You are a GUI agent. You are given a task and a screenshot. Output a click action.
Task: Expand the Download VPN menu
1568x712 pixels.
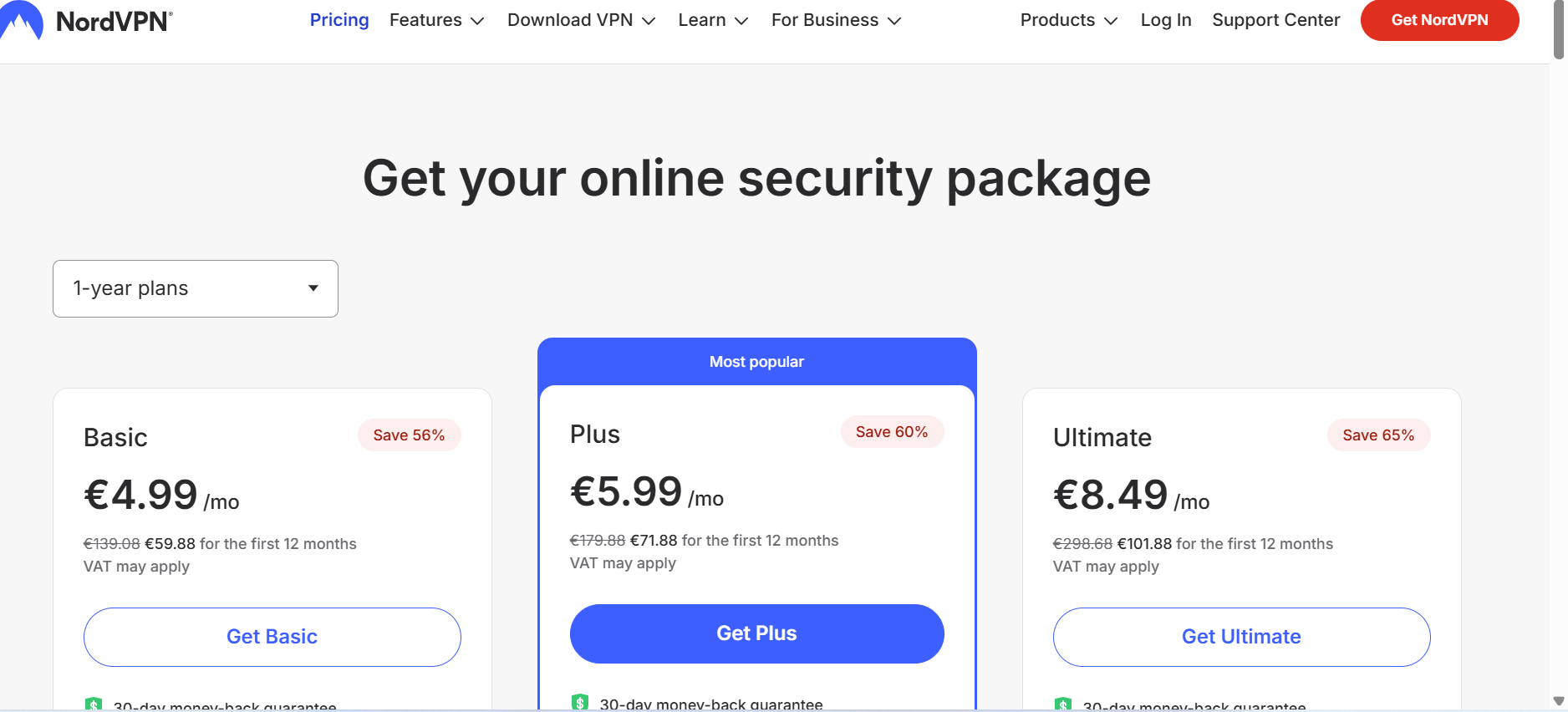pos(581,20)
